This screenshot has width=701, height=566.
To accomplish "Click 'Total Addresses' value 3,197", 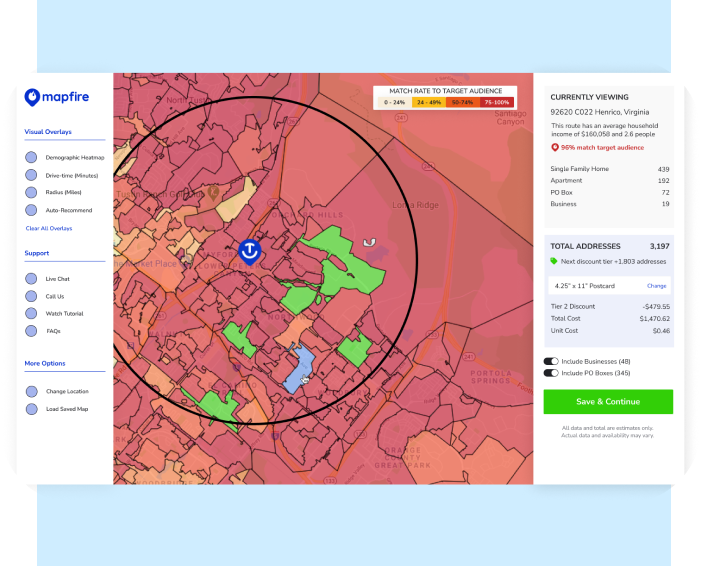I will pyautogui.click(x=659, y=246).
